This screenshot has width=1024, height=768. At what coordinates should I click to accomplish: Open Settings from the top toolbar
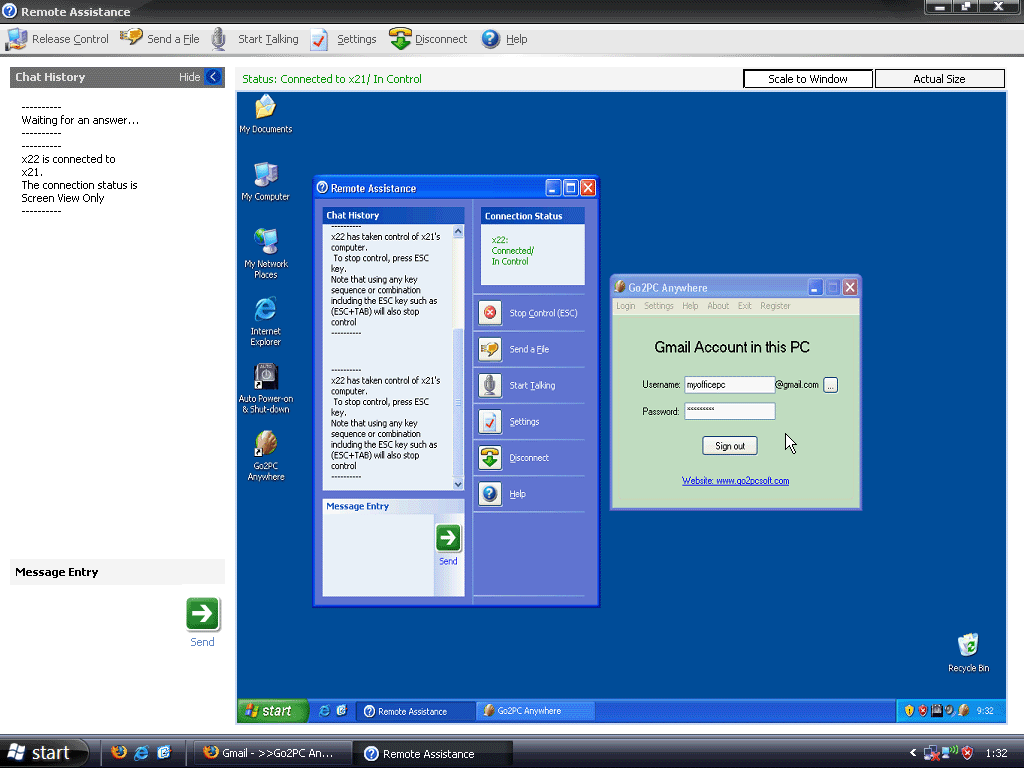tap(344, 39)
